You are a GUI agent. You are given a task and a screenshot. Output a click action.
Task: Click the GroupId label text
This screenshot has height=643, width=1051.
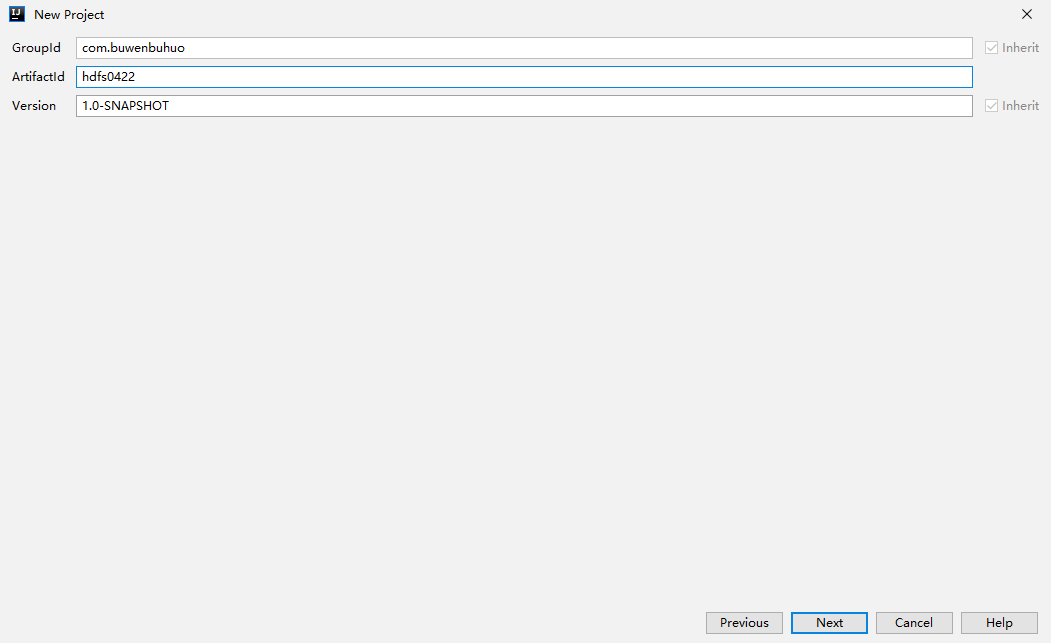tap(36, 48)
